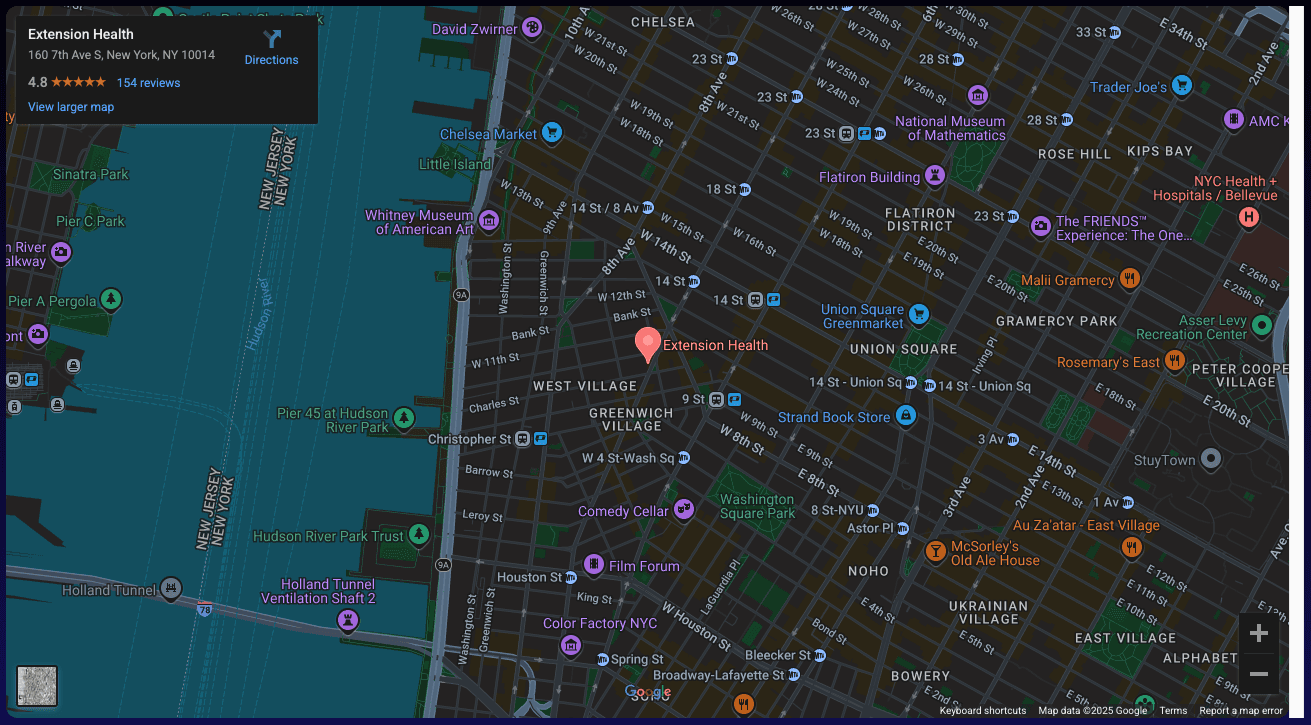This screenshot has width=1311, height=725.
Task: Select the Hudson River Park Trust icon
Action: 419,535
